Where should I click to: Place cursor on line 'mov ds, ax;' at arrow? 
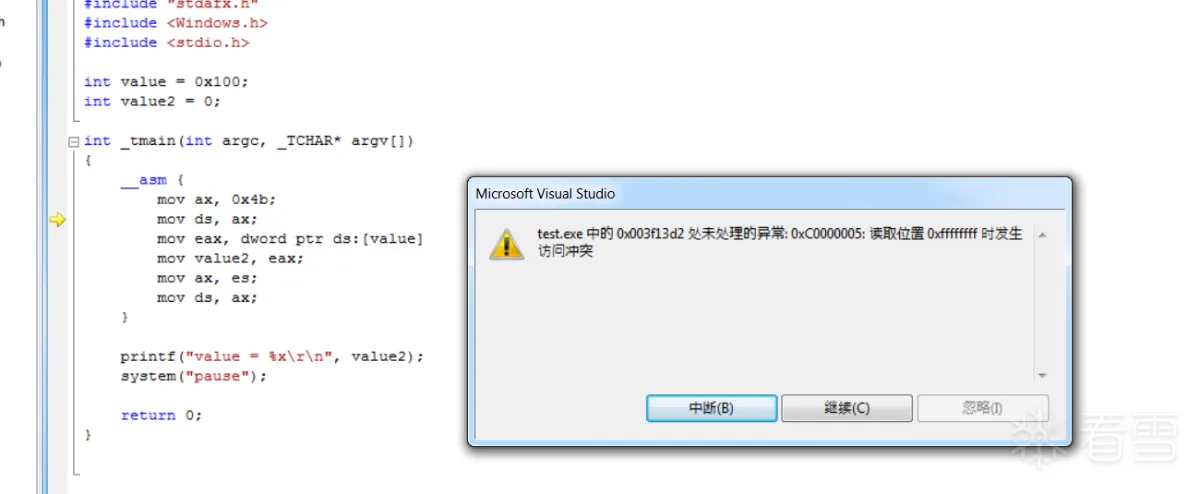coord(207,220)
